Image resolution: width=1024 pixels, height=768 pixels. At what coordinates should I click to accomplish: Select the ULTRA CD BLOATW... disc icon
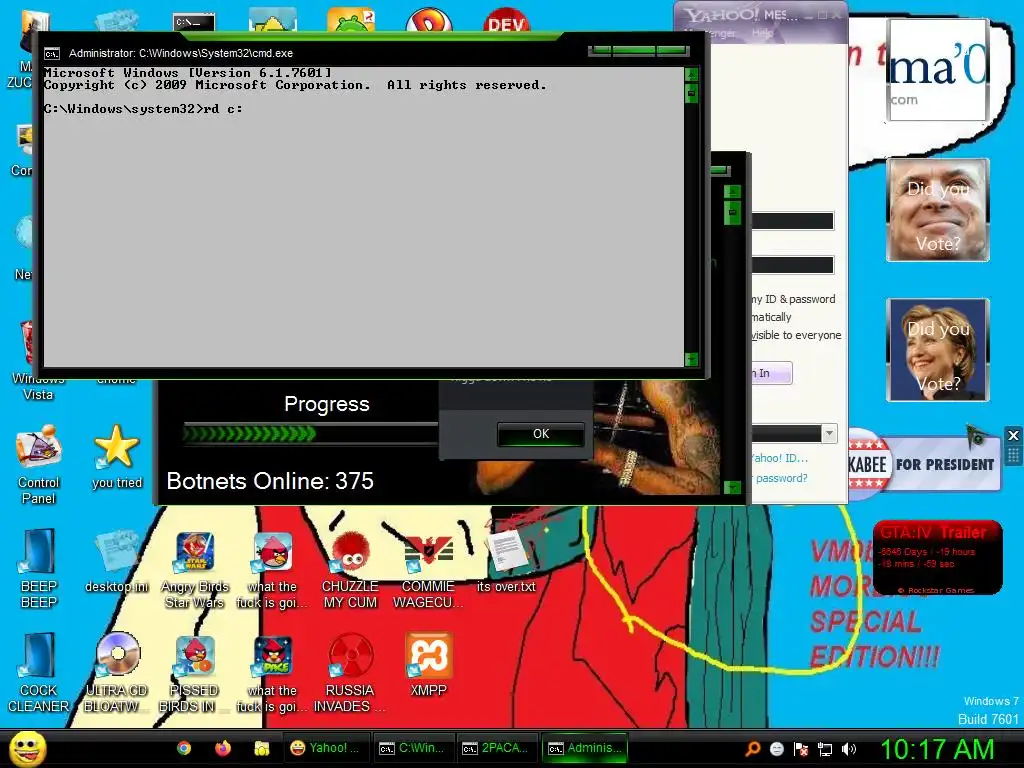point(116,673)
